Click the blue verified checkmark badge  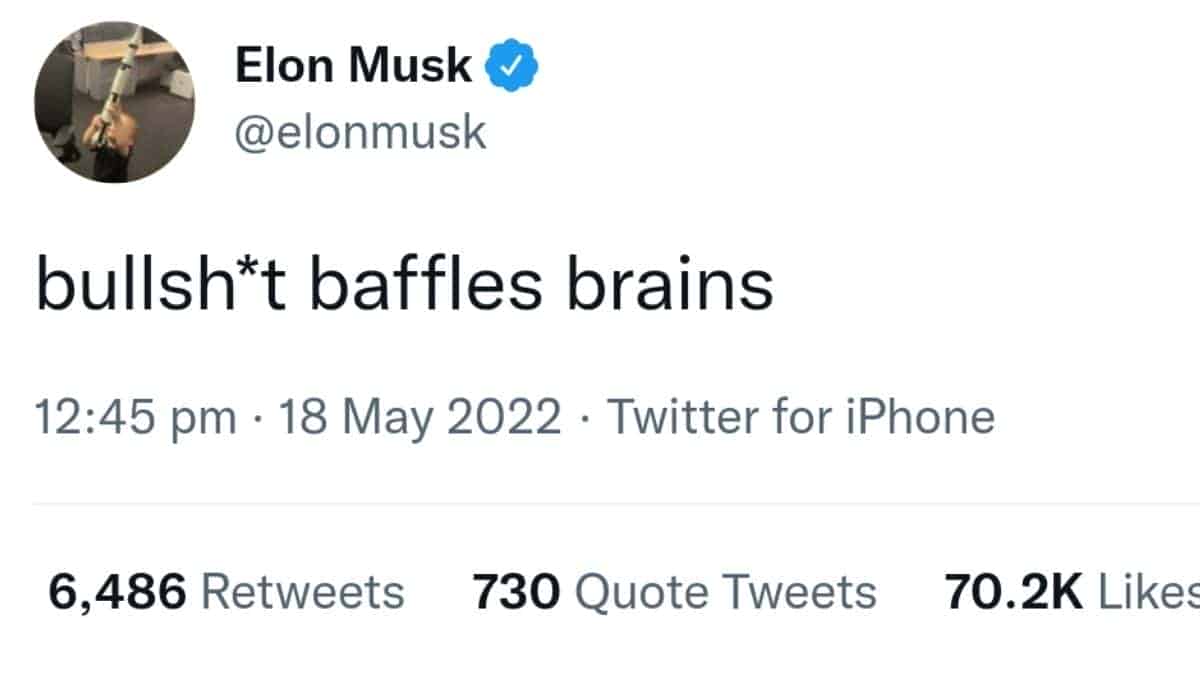(x=512, y=66)
